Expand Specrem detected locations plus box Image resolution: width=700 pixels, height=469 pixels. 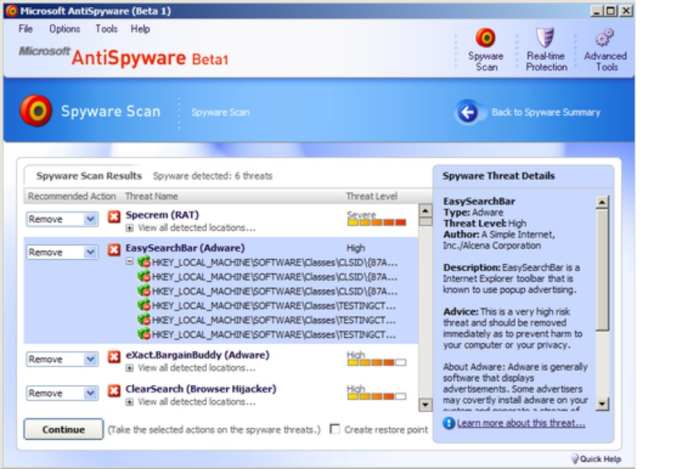point(129,228)
